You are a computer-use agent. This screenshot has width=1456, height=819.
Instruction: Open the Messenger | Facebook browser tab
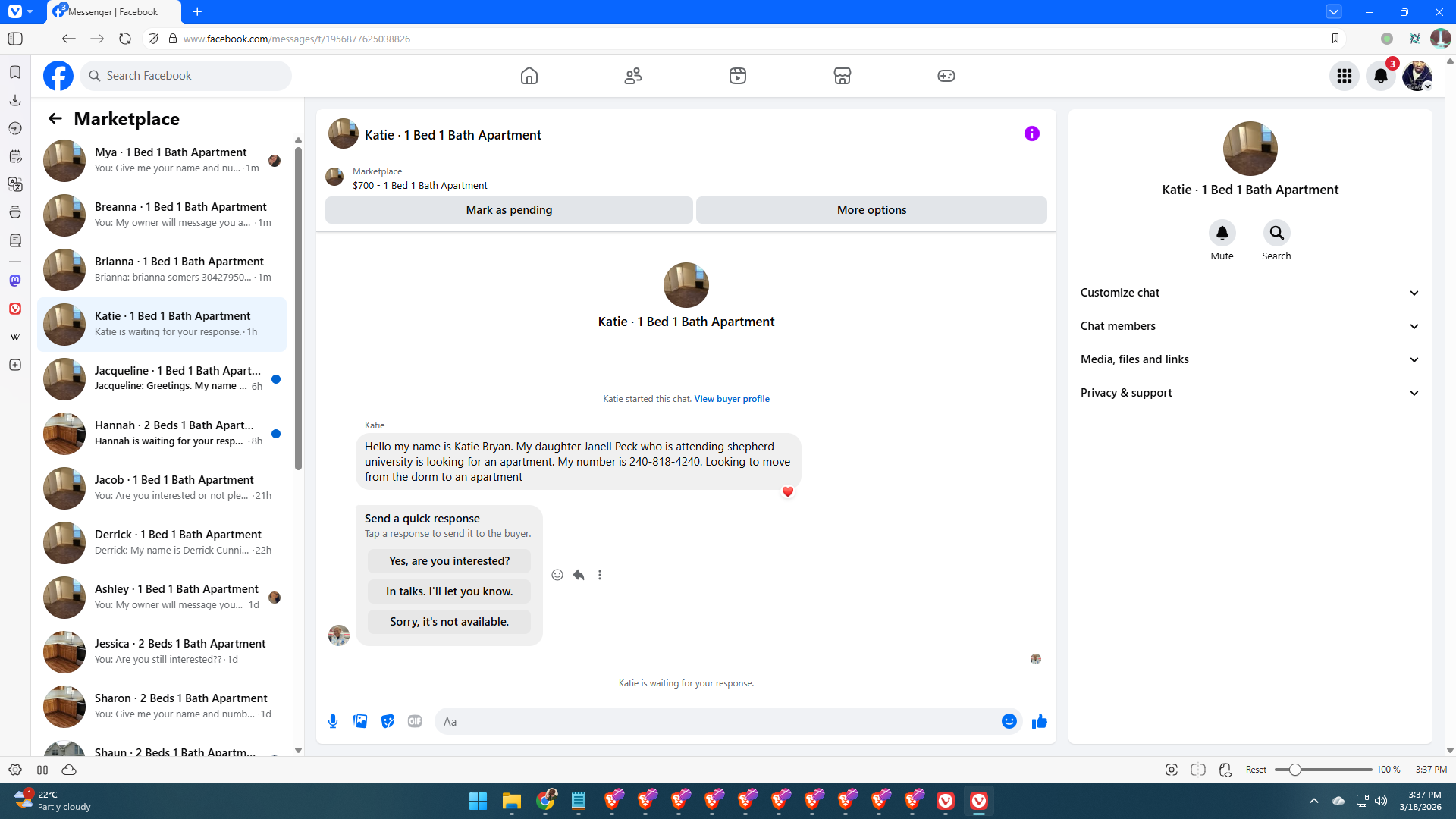(114, 12)
